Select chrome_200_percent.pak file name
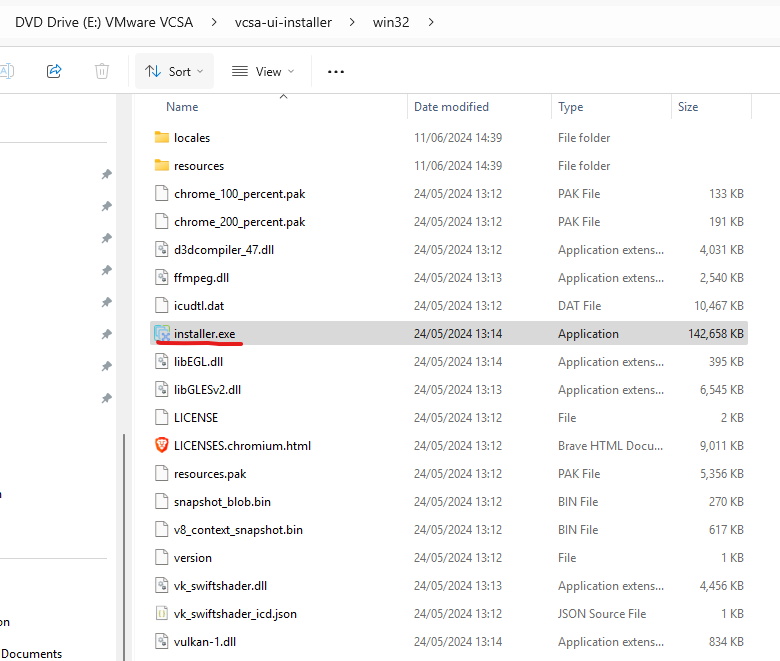 point(239,221)
